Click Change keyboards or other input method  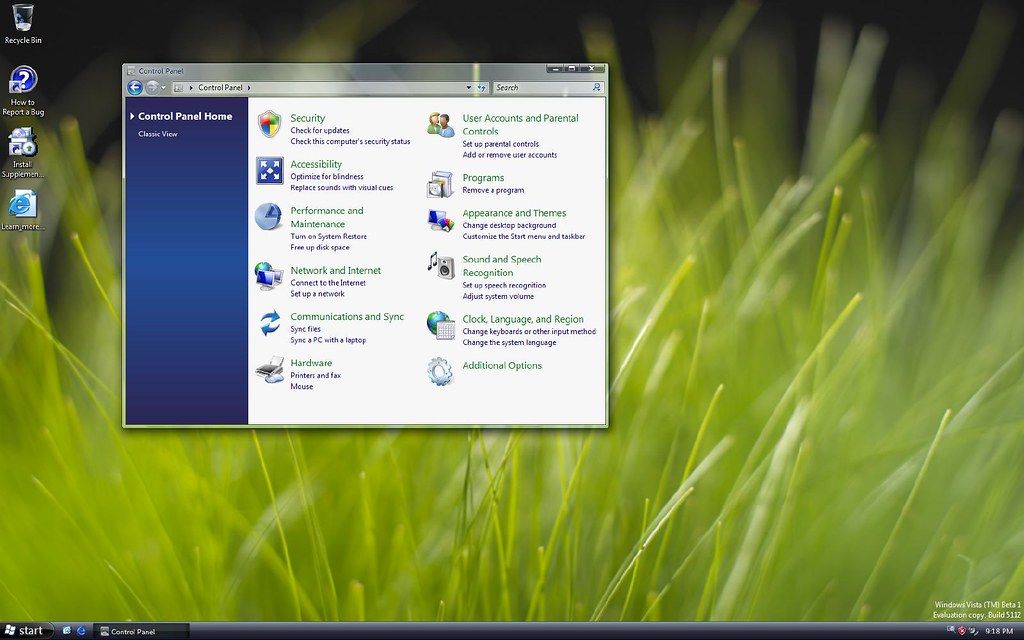pyautogui.click(x=529, y=332)
